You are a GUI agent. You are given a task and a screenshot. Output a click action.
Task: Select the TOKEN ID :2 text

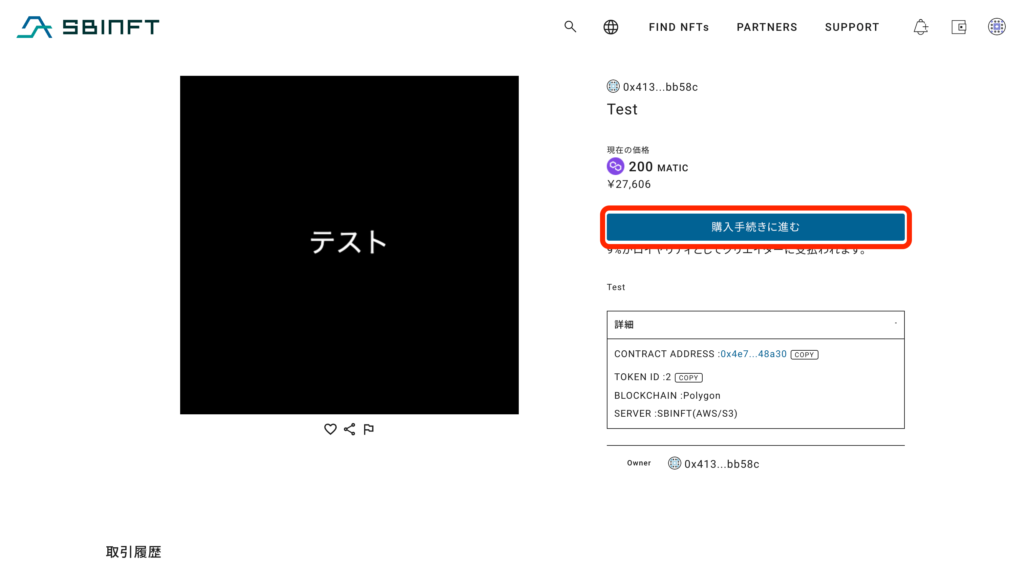643,377
